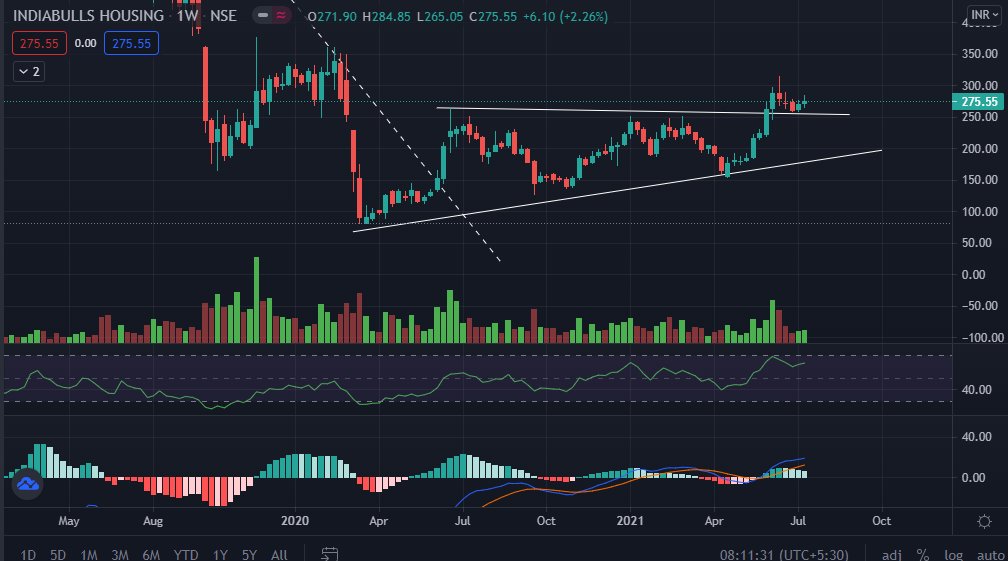Click the closing value C275.55 in header
The height and width of the screenshot is (561, 1008).
(x=492, y=17)
